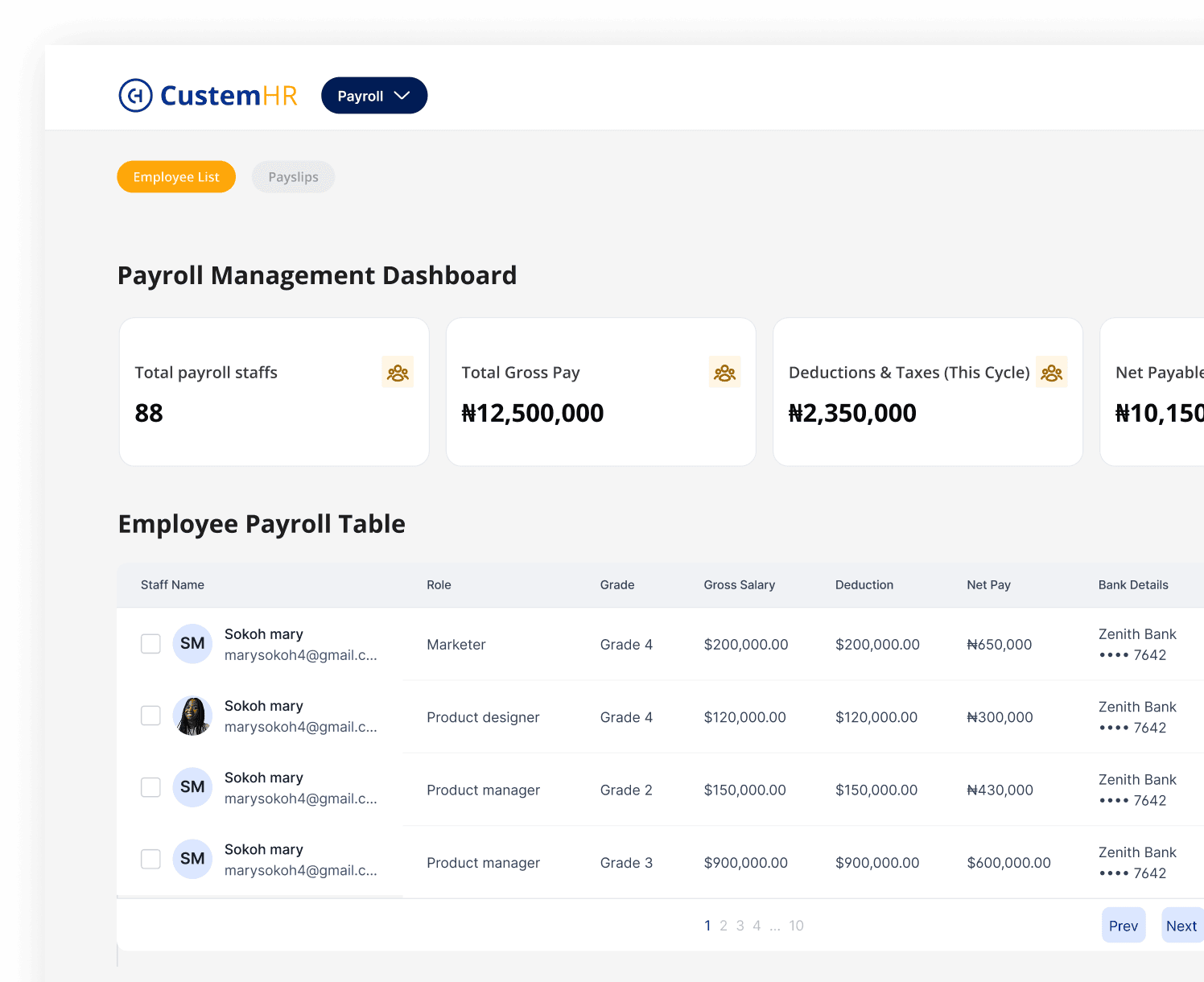
Task: Go to page 2 of the table
Action: click(724, 926)
